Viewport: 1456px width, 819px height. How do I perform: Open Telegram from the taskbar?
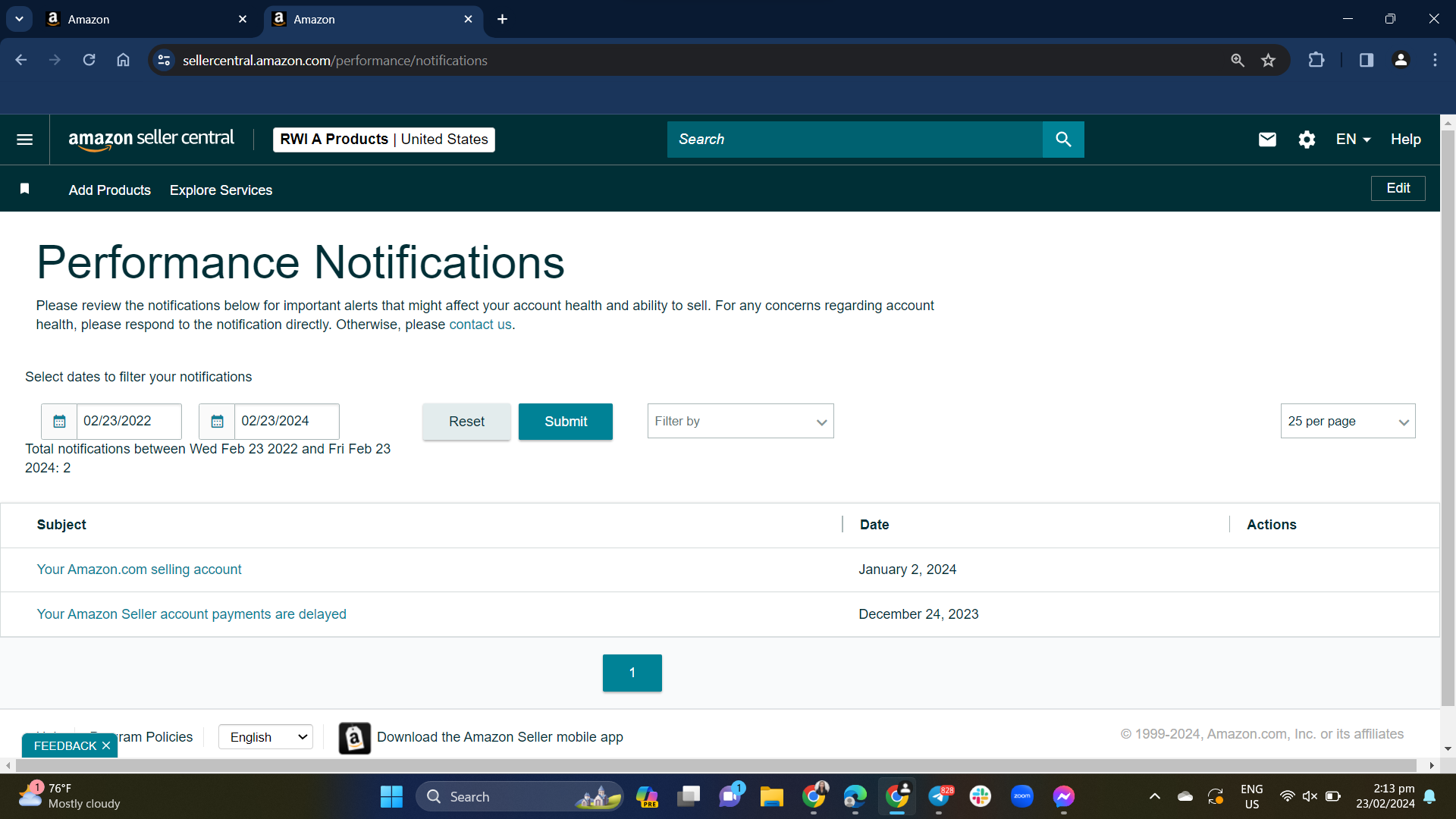tap(939, 797)
